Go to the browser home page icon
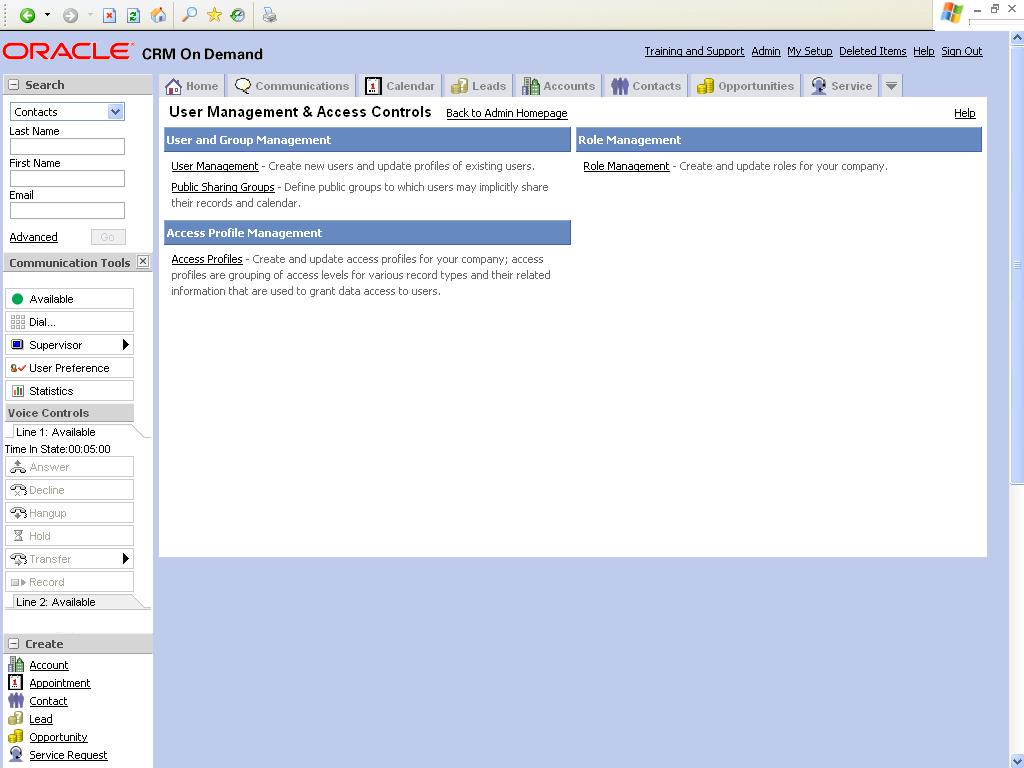 click(x=158, y=15)
